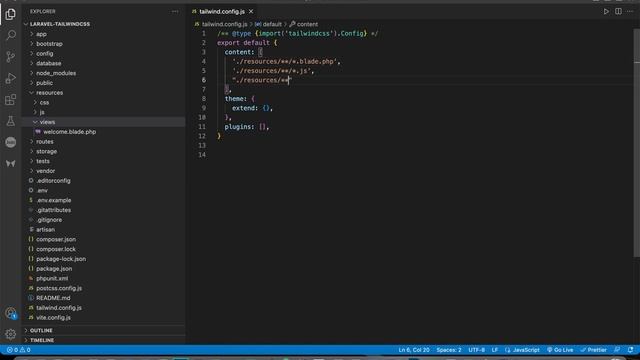Image resolution: width=640 pixels, height=360 pixels.
Task: Expand the database folder
Action: [49, 63]
